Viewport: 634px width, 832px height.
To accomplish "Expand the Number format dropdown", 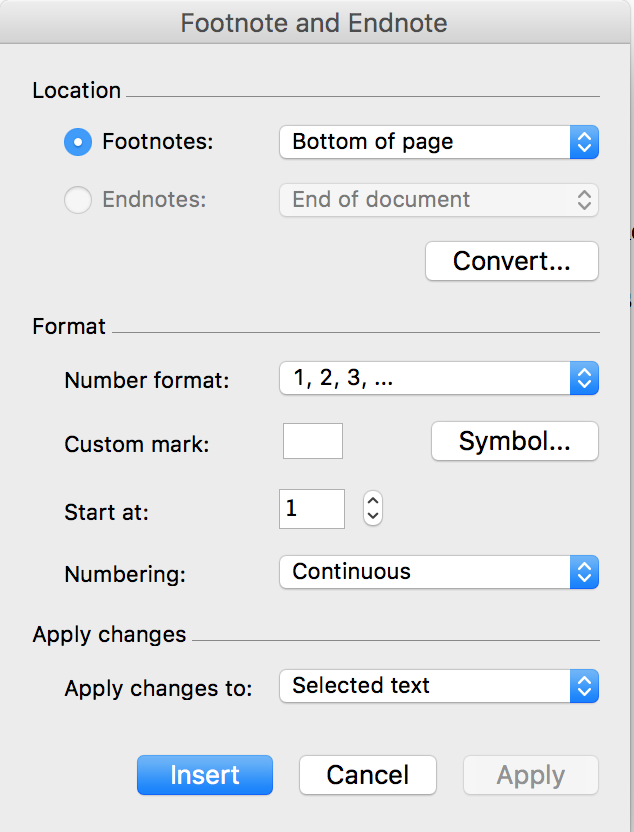I will [439, 378].
